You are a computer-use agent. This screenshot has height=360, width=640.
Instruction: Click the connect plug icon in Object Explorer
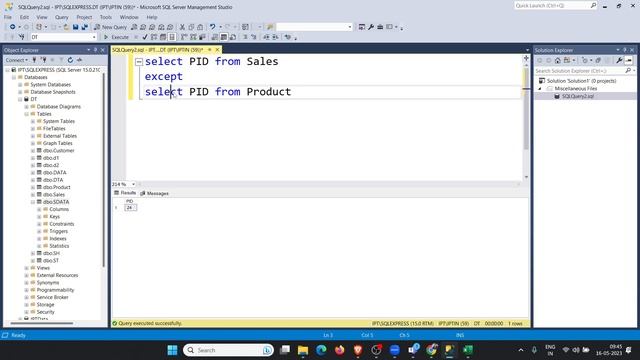(34, 60)
